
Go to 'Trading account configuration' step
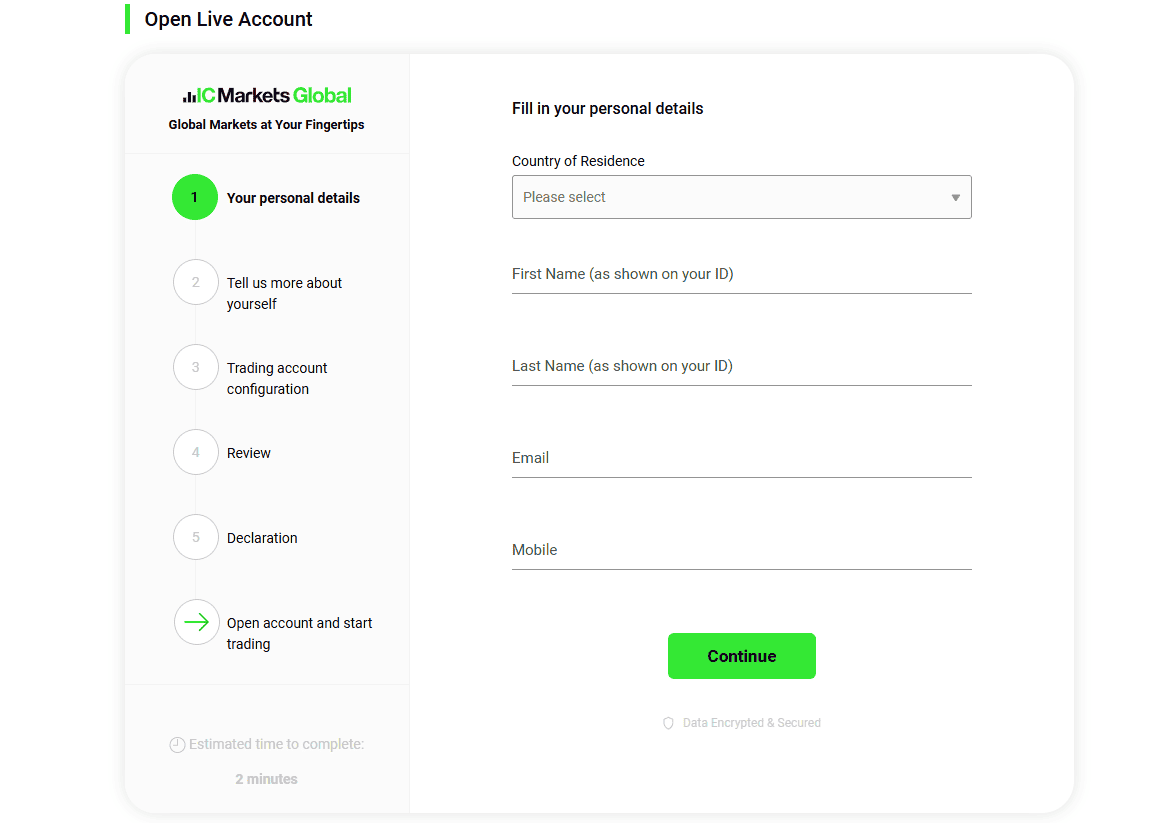(x=277, y=378)
